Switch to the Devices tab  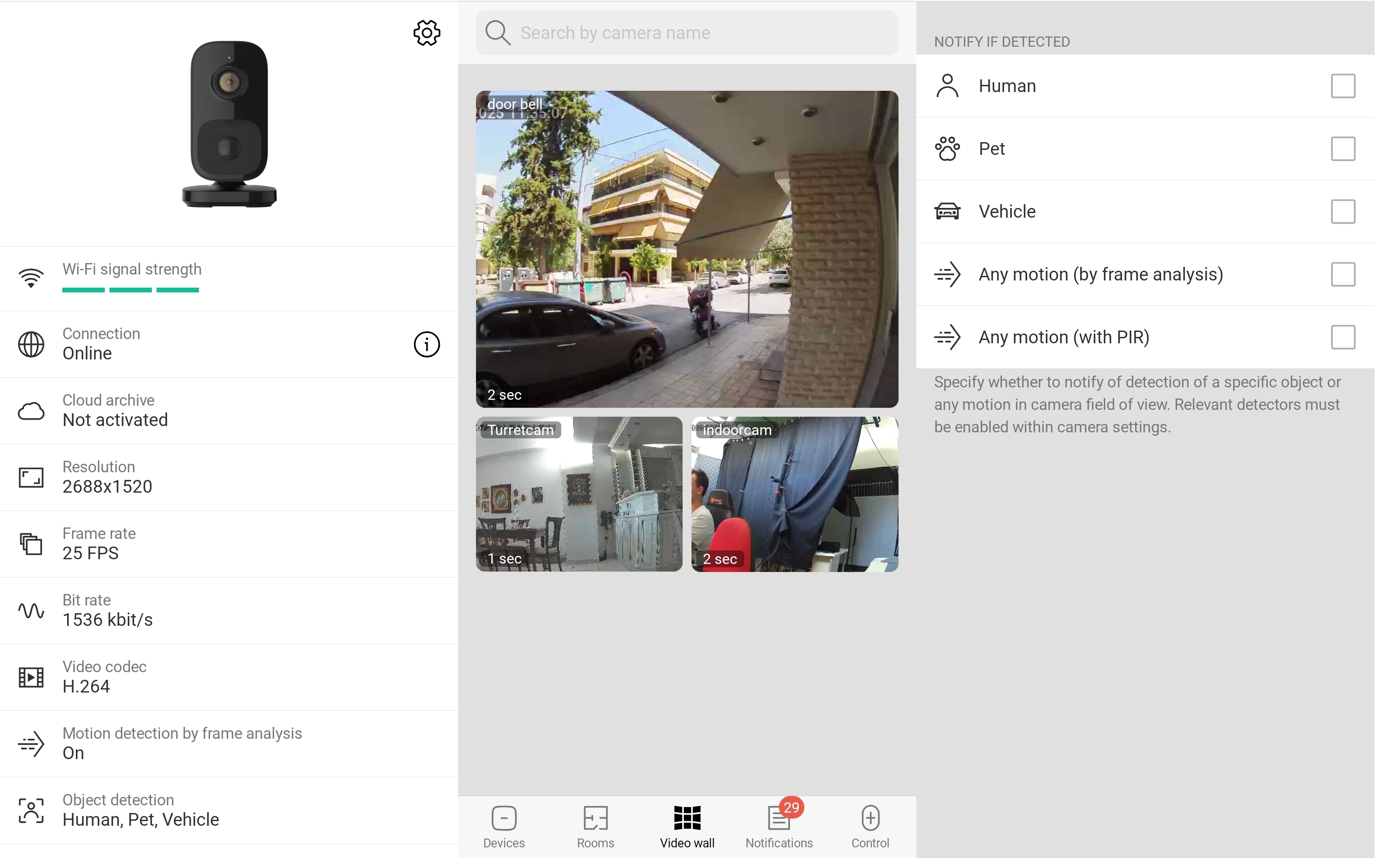pos(504,827)
